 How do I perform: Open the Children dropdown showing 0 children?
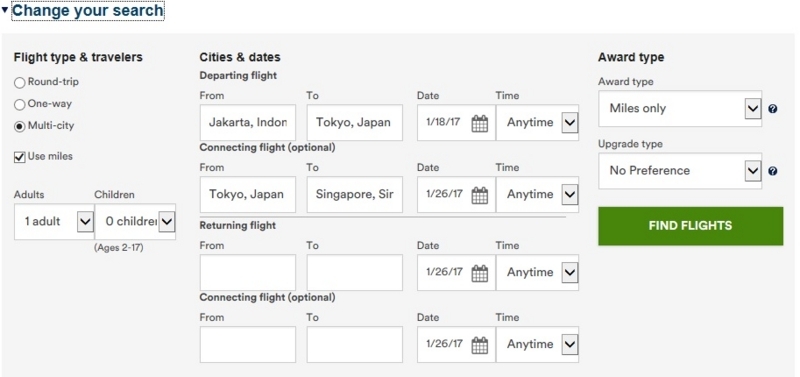(135, 221)
